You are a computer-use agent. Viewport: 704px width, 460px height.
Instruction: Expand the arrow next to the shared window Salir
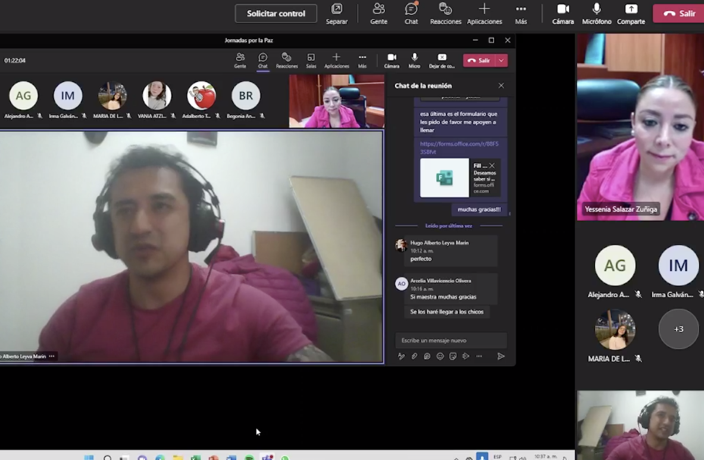click(x=502, y=61)
